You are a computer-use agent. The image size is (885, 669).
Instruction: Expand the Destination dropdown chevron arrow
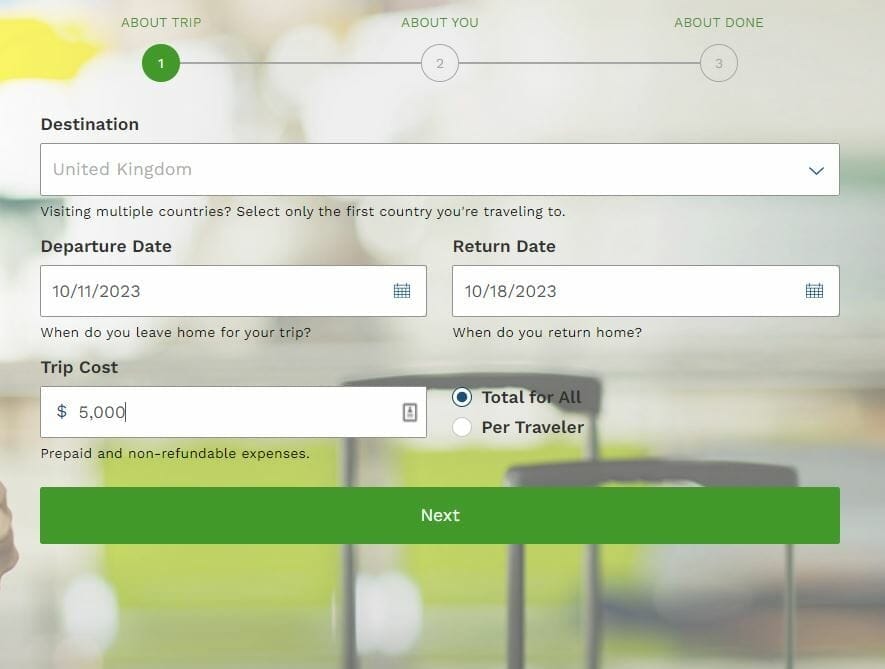click(x=816, y=170)
